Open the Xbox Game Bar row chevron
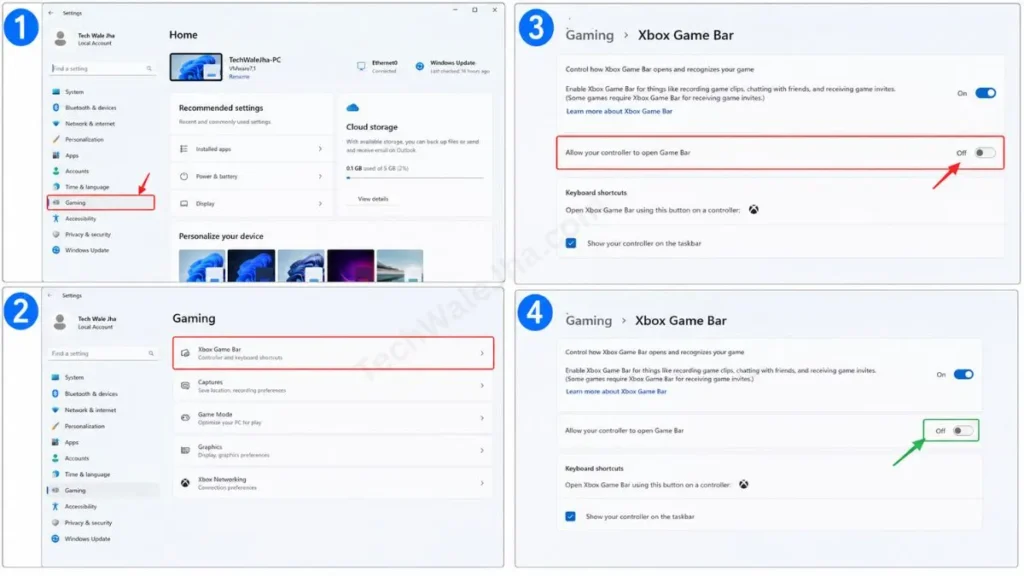Screen dimensions: 1024x576 pyautogui.click(x=482, y=353)
